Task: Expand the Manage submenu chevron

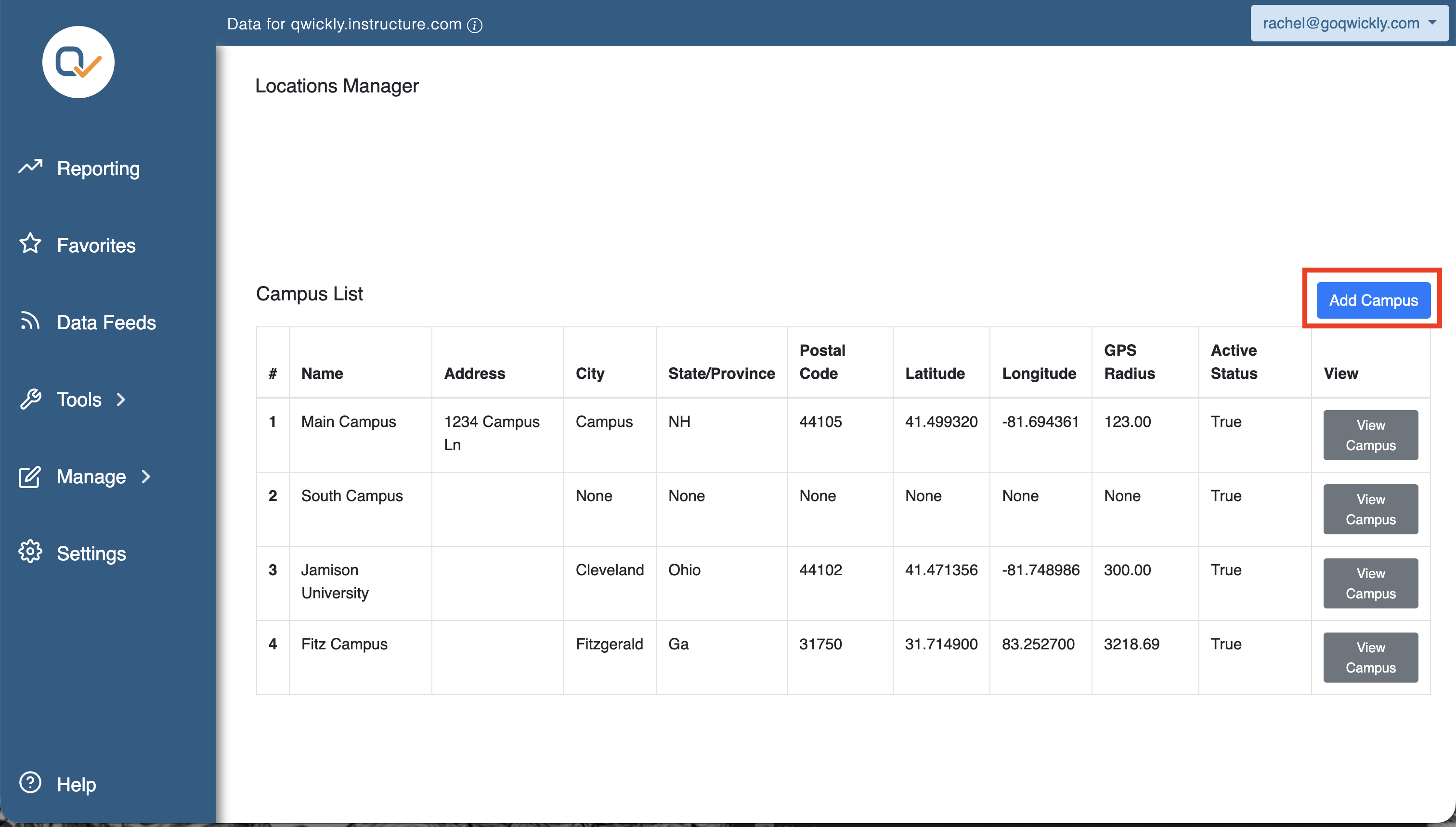Action: tap(146, 477)
